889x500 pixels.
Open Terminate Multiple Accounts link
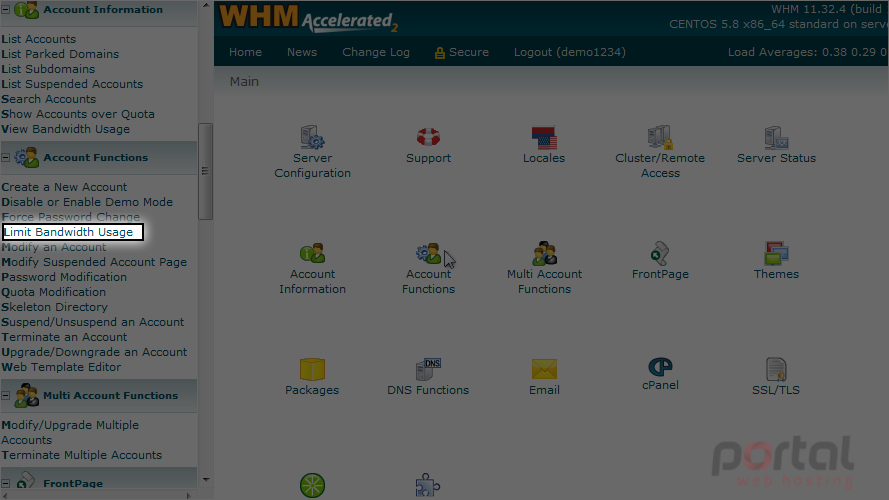tap(82, 455)
